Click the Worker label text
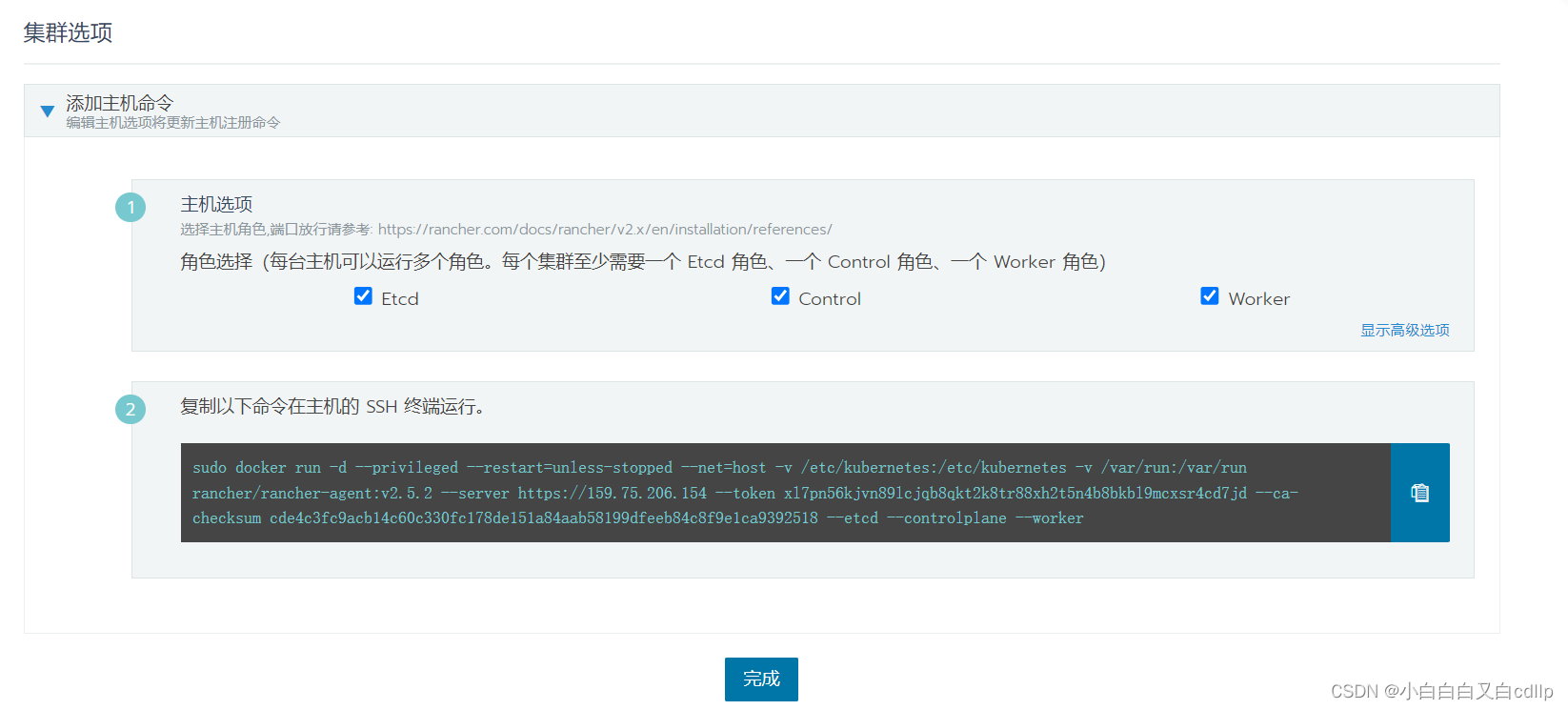The image size is (1568, 710). (x=1259, y=299)
